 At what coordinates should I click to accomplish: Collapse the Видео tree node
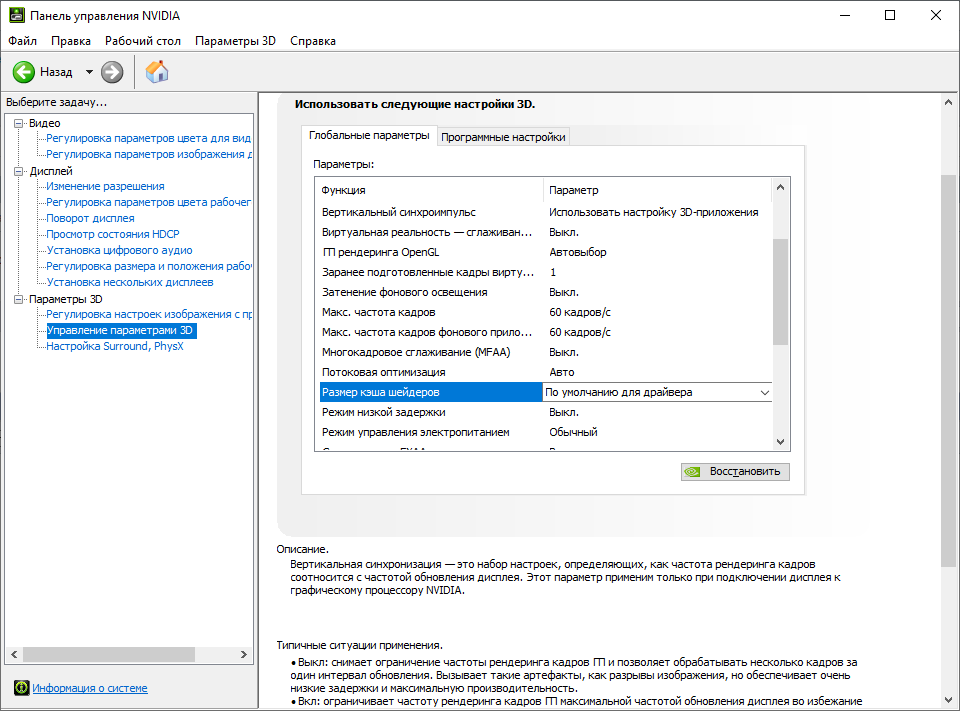(x=18, y=123)
